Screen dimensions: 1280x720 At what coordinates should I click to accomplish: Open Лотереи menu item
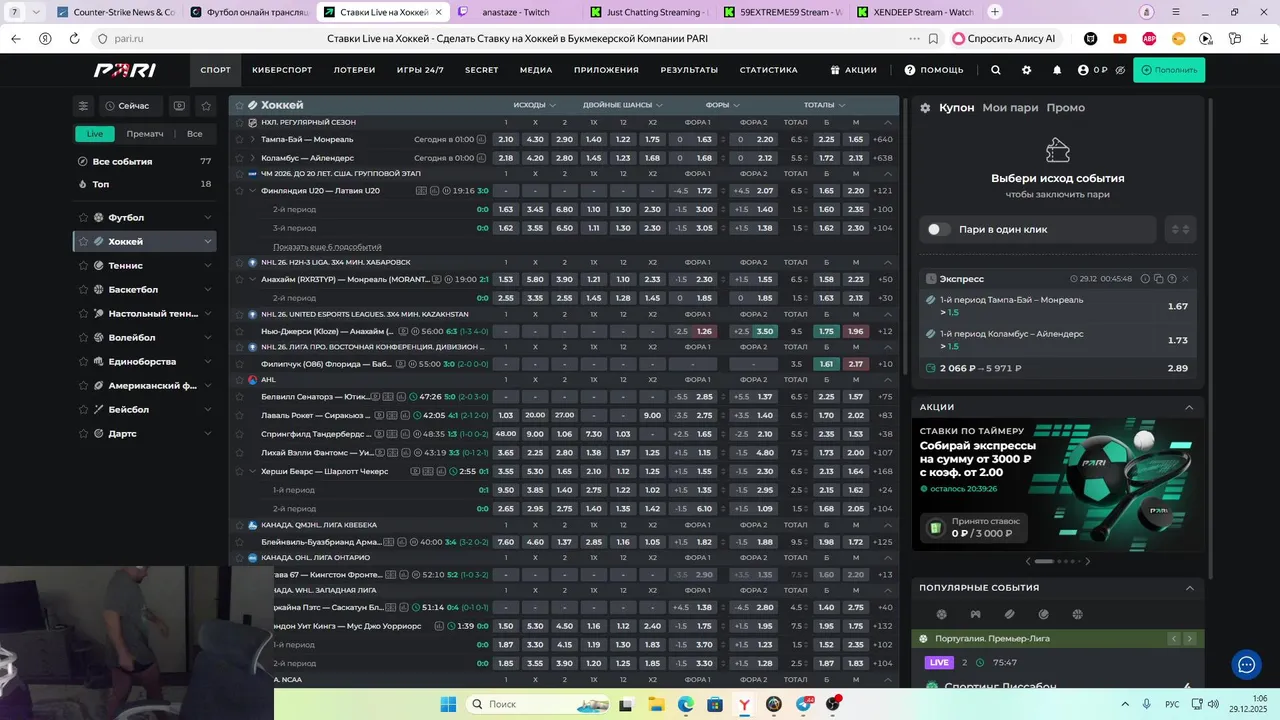(x=354, y=70)
